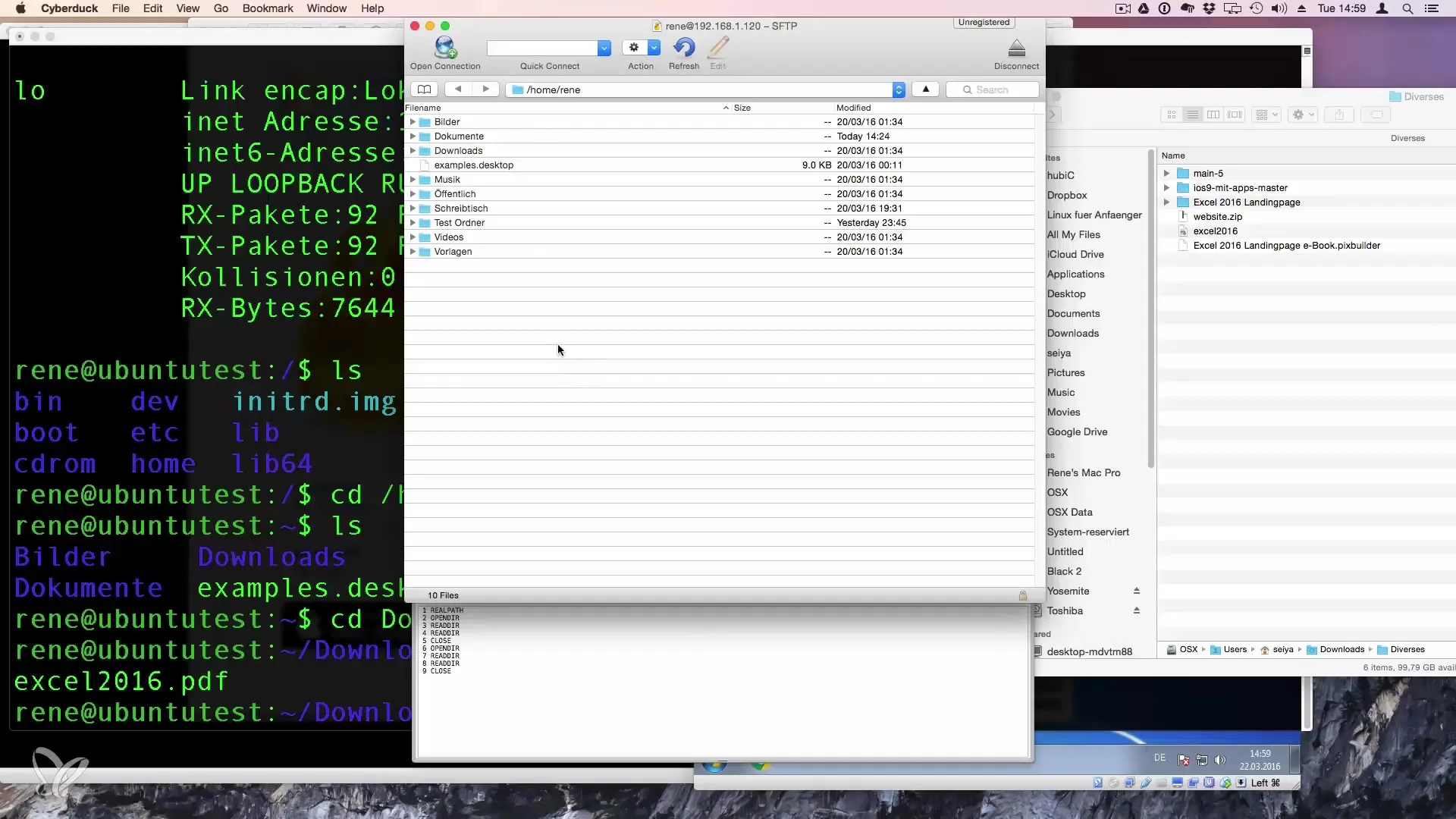
Task: Go back with the left arrow button
Action: (x=457, y=89)
